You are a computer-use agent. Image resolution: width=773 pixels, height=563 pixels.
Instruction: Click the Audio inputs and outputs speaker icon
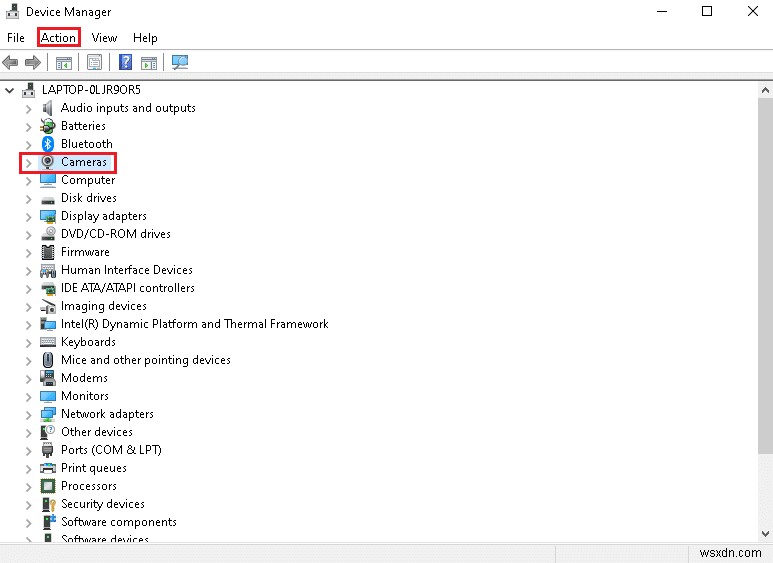[x=48, y=108]
